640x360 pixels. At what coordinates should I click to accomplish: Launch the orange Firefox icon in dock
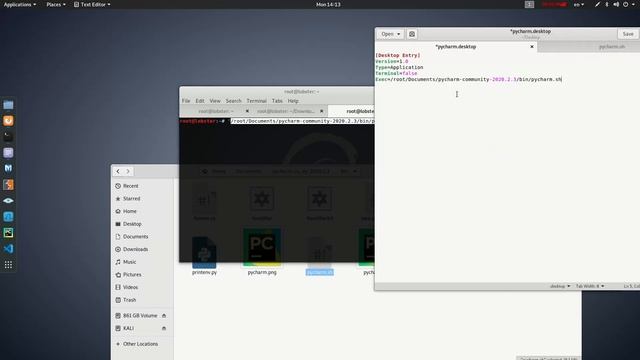pyautogui.click(x=8, y=121)
